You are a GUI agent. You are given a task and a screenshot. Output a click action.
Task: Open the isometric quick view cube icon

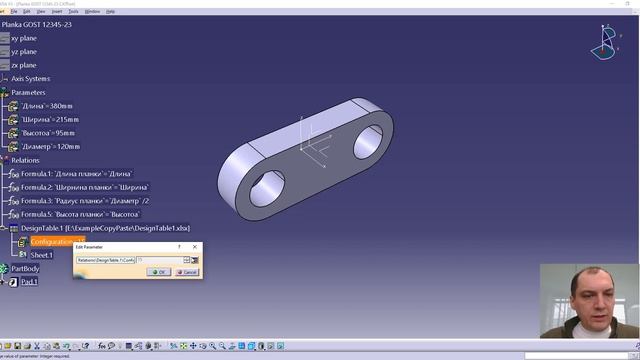[251, 346]
